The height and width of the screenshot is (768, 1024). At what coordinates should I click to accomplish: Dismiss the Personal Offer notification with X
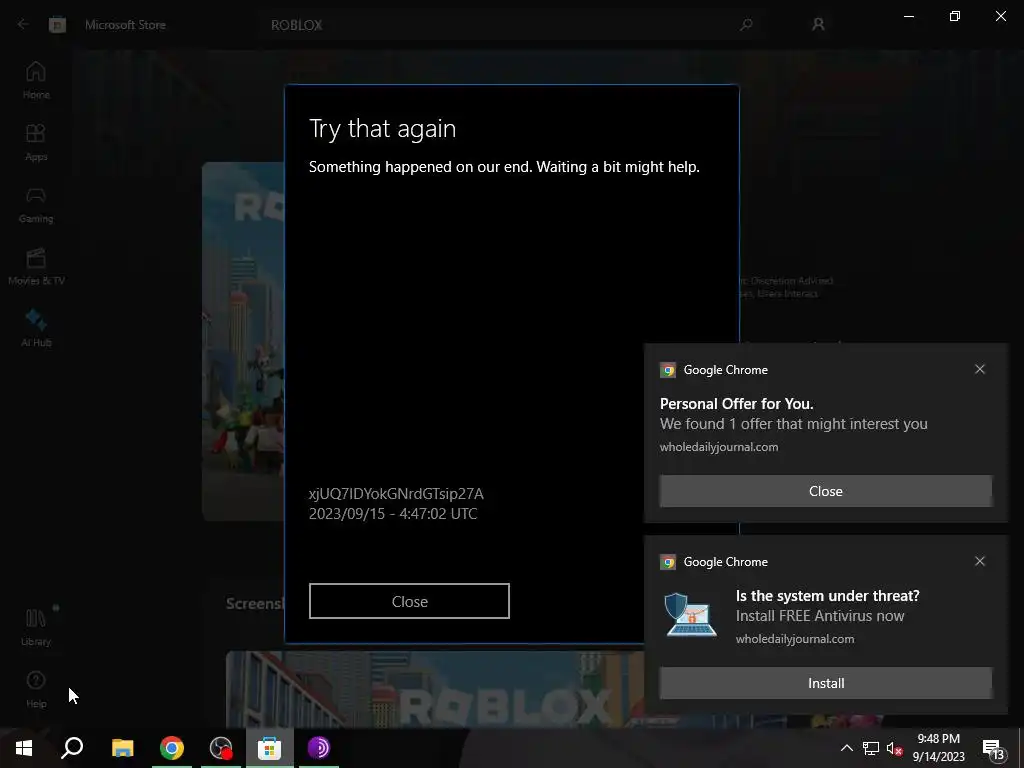click(980, 370)
